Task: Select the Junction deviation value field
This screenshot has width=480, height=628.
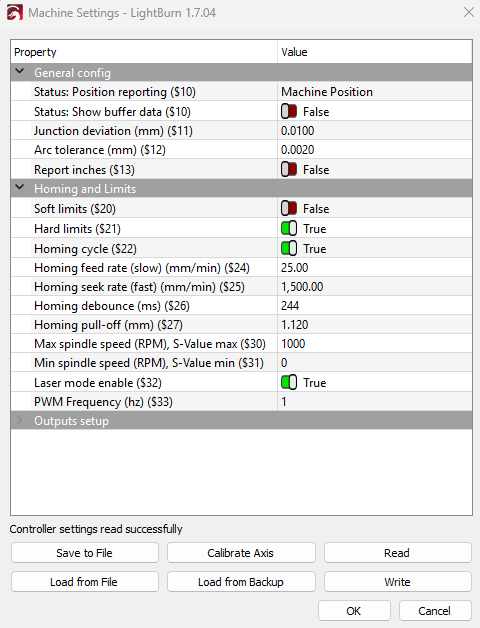Action: pyautogui.click(x=375, y=131)
